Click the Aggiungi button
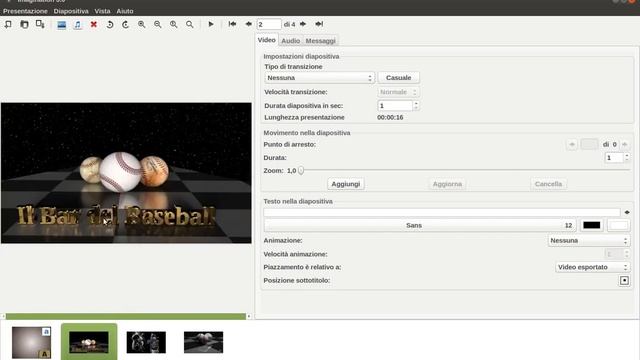 [346, 184]
